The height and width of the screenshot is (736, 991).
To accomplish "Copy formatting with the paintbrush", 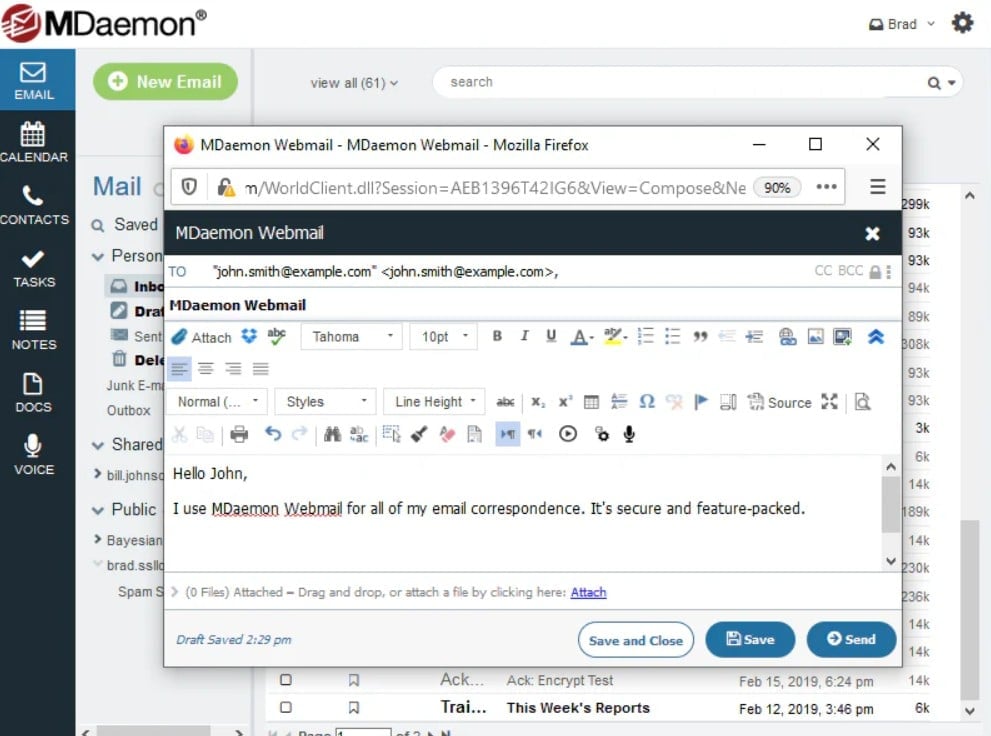I will tap(418, 434).
